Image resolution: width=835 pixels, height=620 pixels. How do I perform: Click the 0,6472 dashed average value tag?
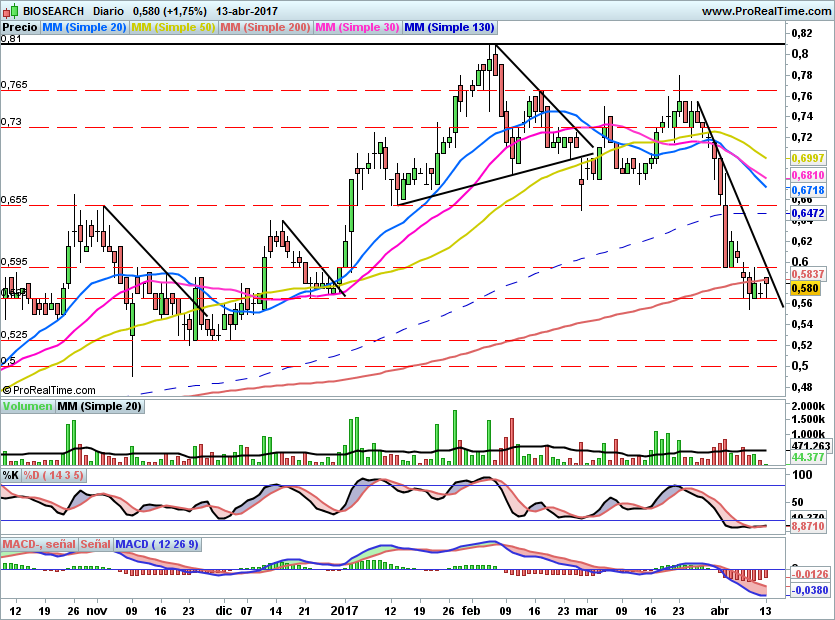[806, 214]
